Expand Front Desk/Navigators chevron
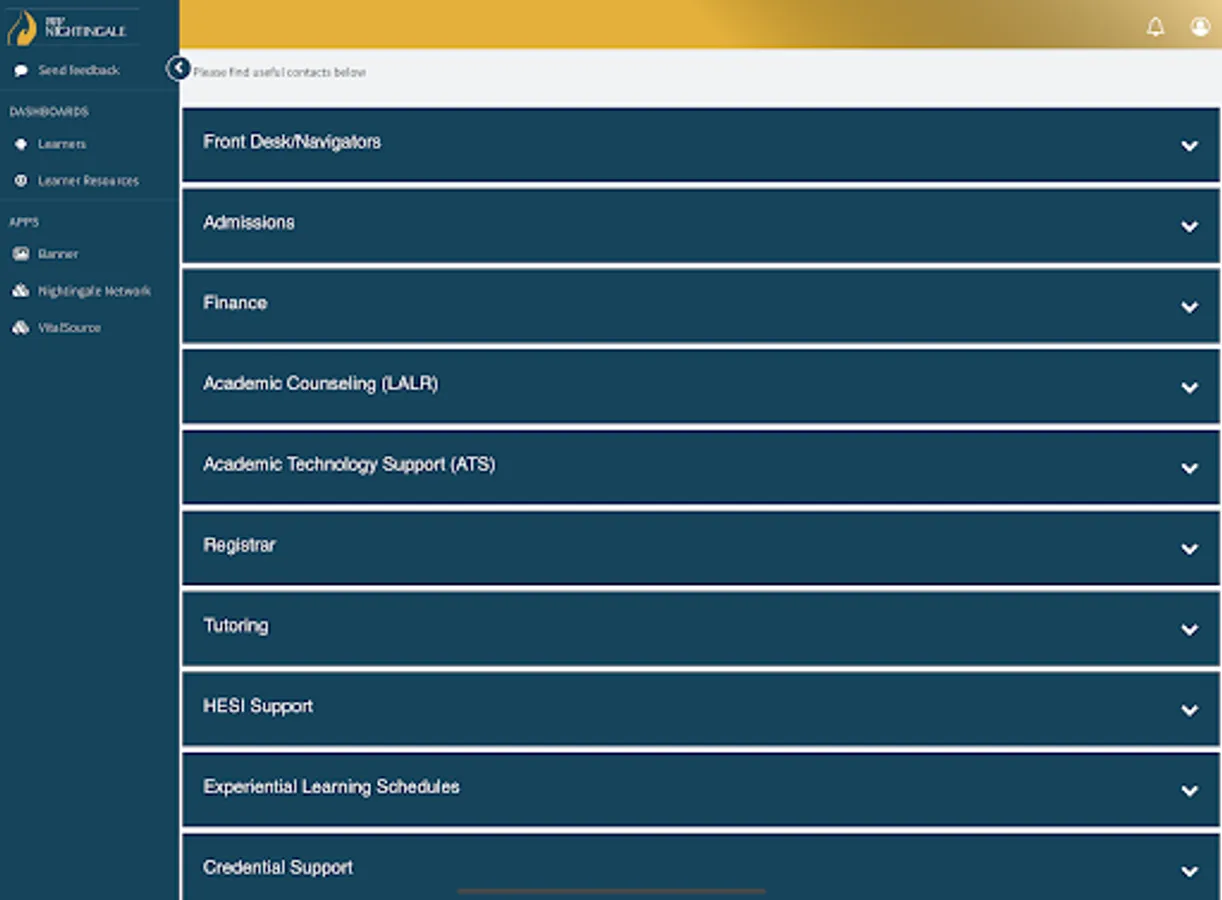1222x900 pixels. (x=1189, y=146)
